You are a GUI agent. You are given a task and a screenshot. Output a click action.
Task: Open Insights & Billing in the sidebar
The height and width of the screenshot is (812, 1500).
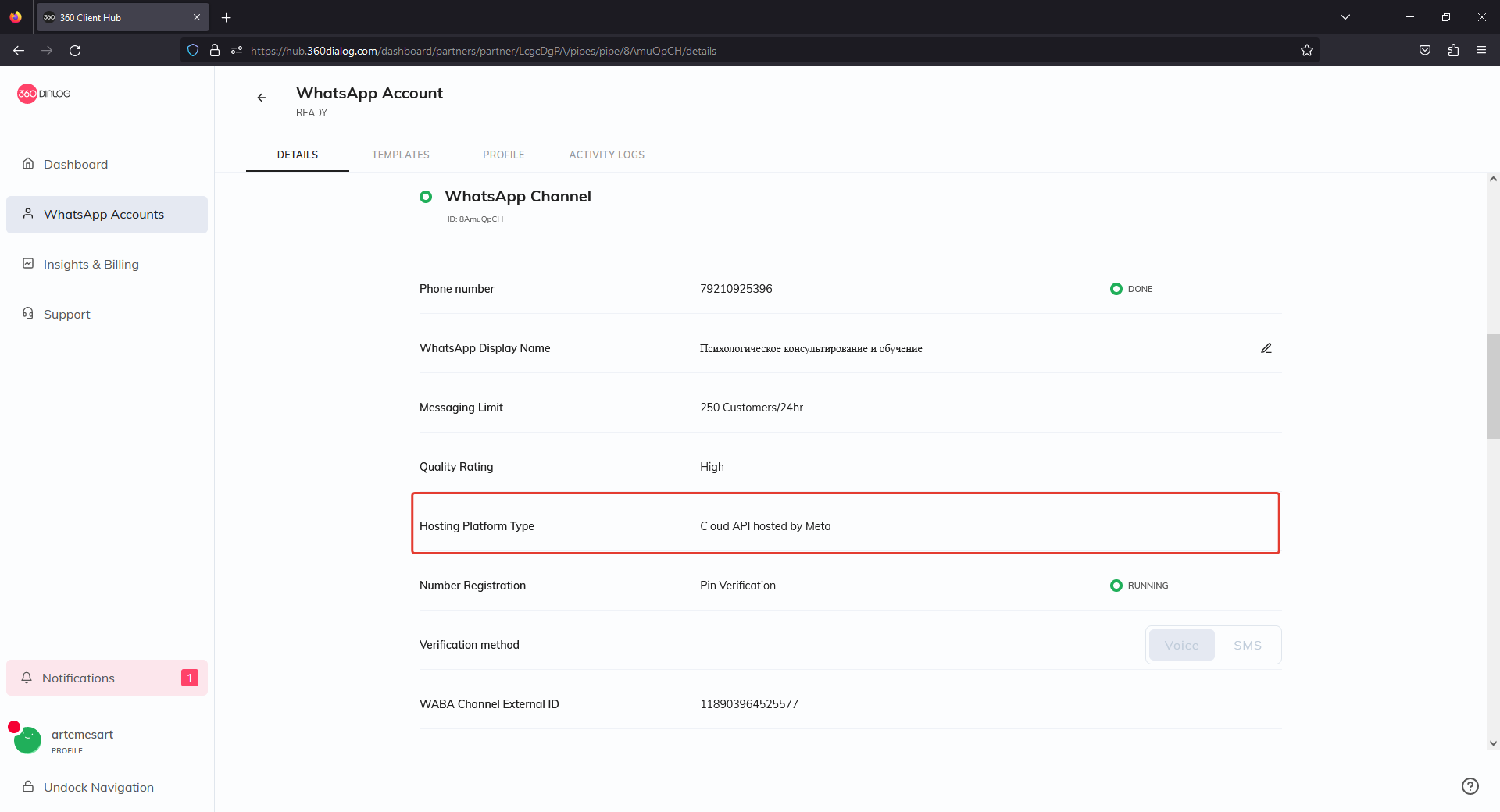tap(107, 264)
